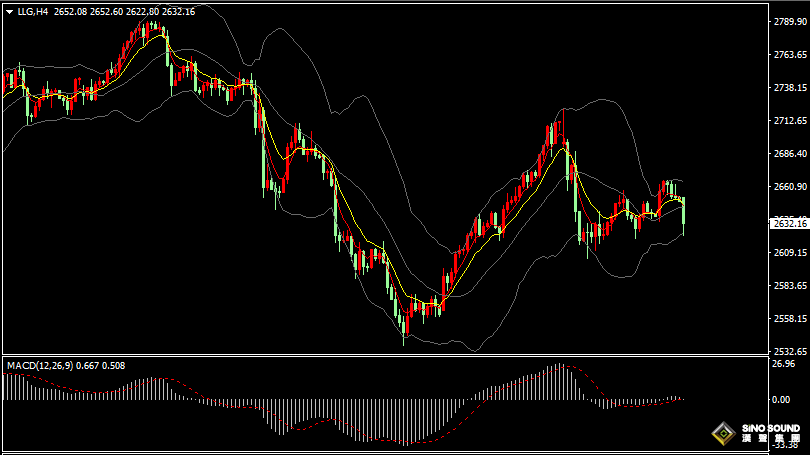This screenshot has height=455, width=810.
Task: Click the MACD values 0.667 0.508
Action: (x=101, y=366)
